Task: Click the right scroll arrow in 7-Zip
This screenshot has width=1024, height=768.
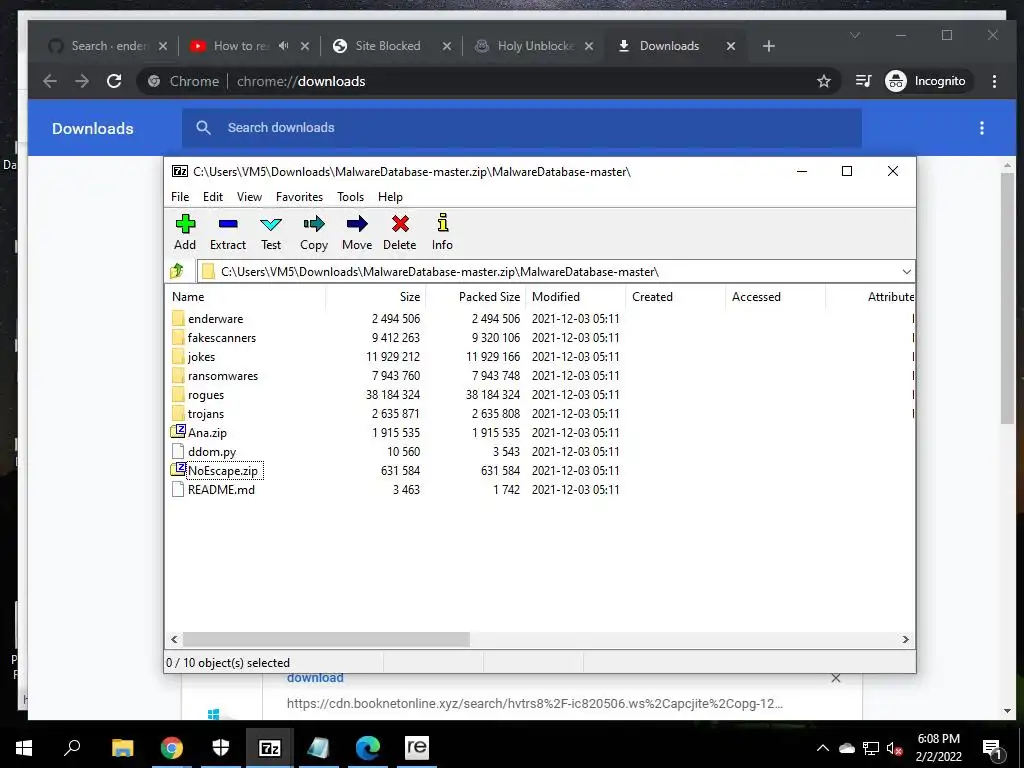Action: pyautogui.click(x=906, y=639)
